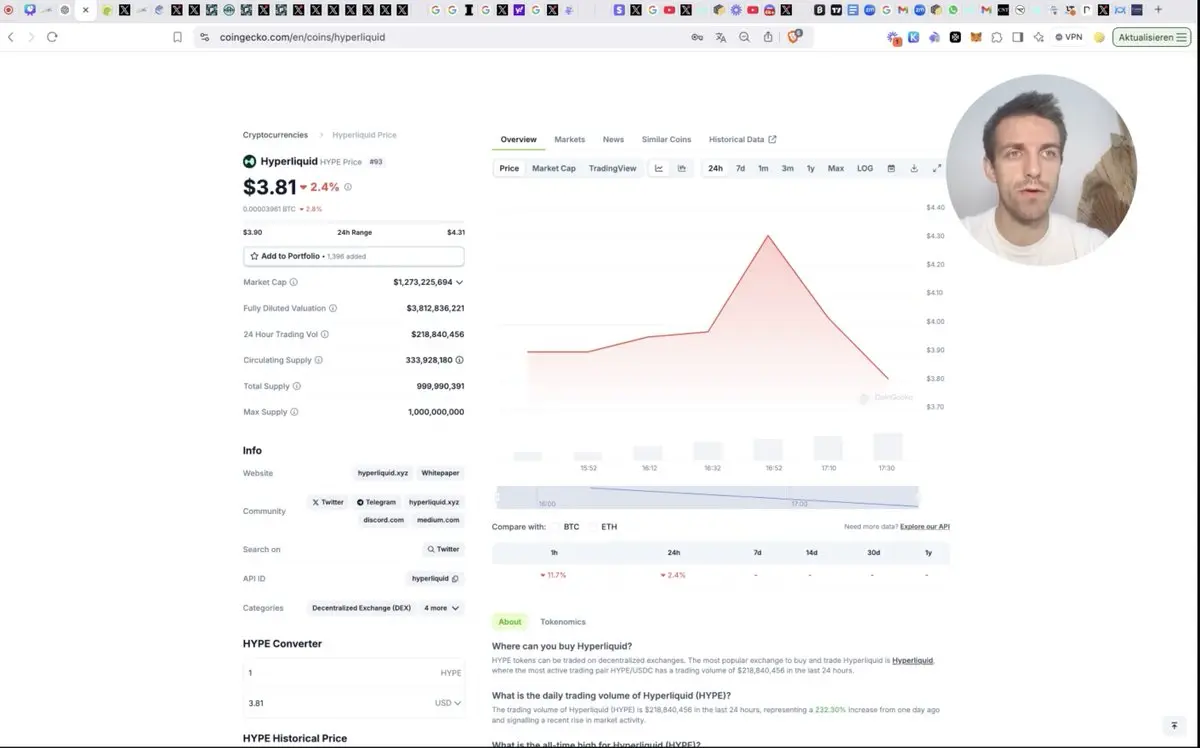Download the chart data
Image resolution: width=1200 pixels, height=748 pixels.
coord(914,168)
